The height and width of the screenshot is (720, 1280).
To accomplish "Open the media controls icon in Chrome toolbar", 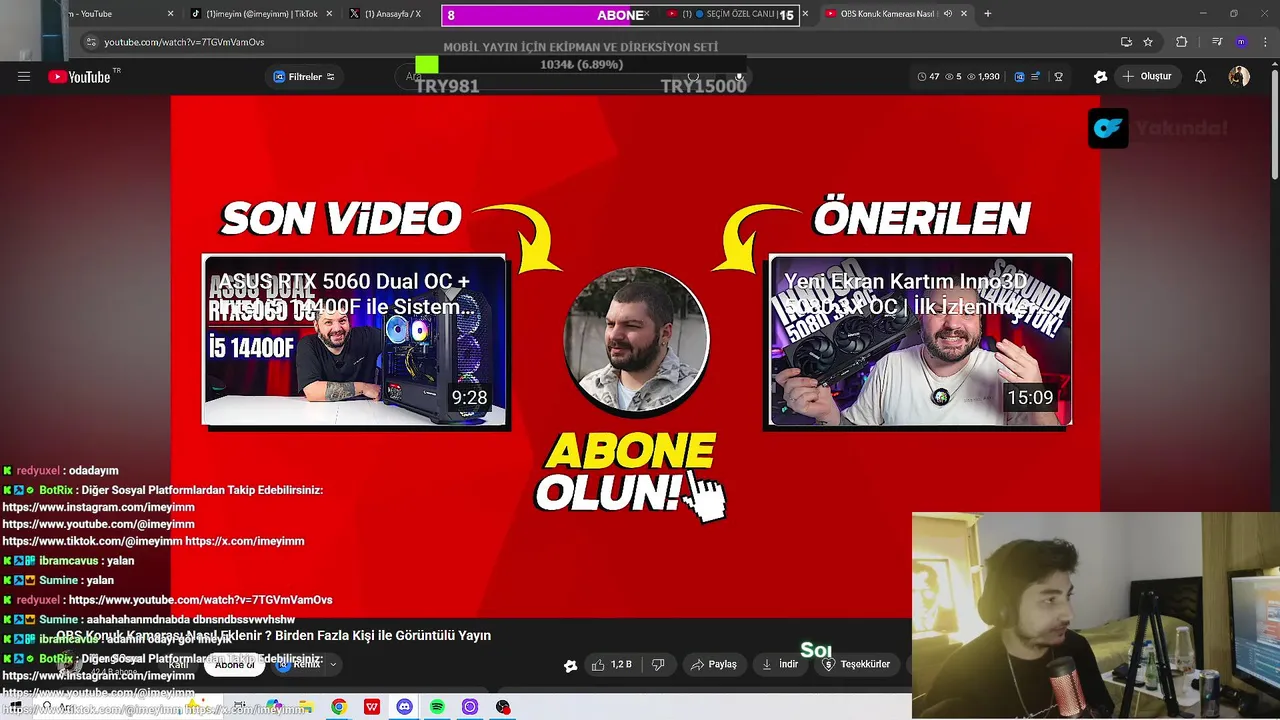I will coord(1217,42).
